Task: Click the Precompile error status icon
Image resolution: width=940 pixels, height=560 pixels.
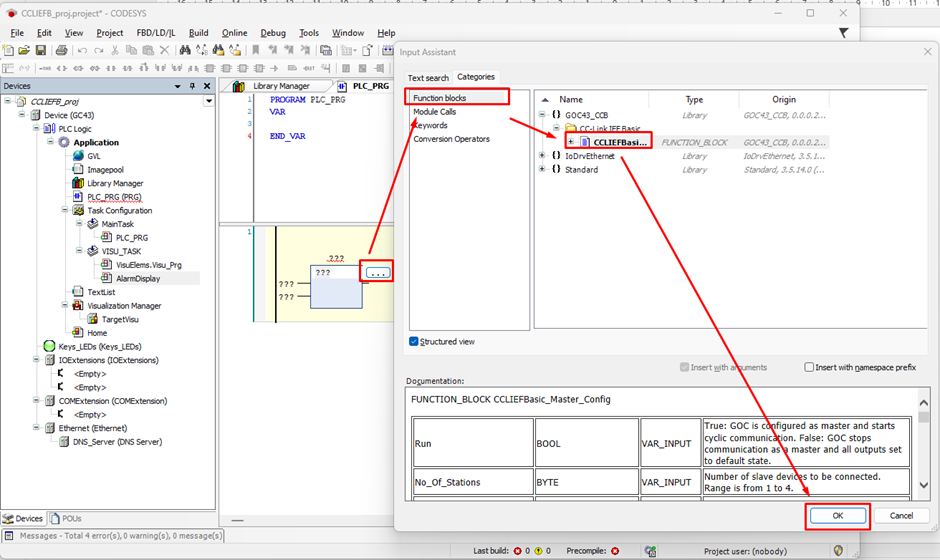Action: (615, 551)
